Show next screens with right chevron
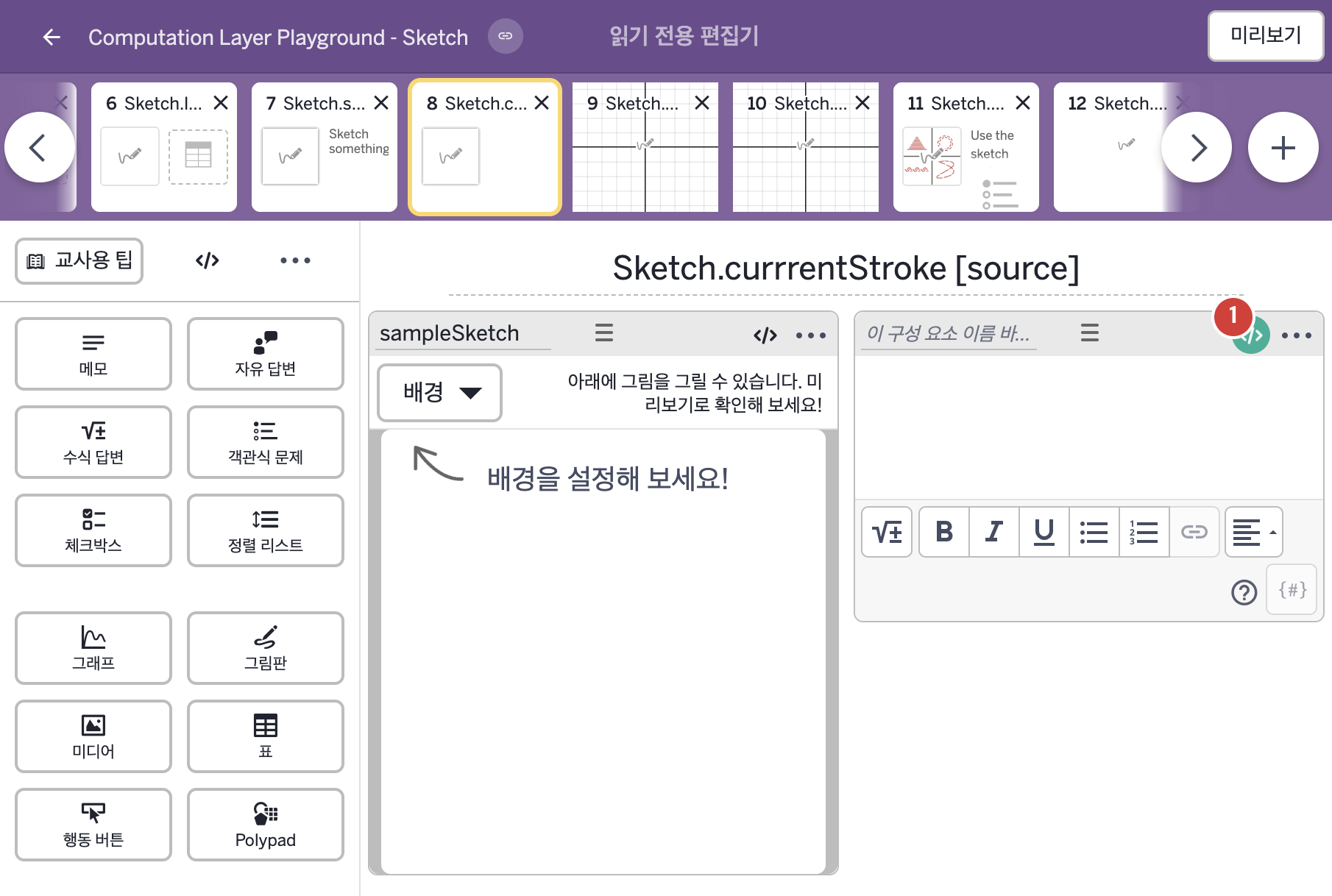 1197,147
